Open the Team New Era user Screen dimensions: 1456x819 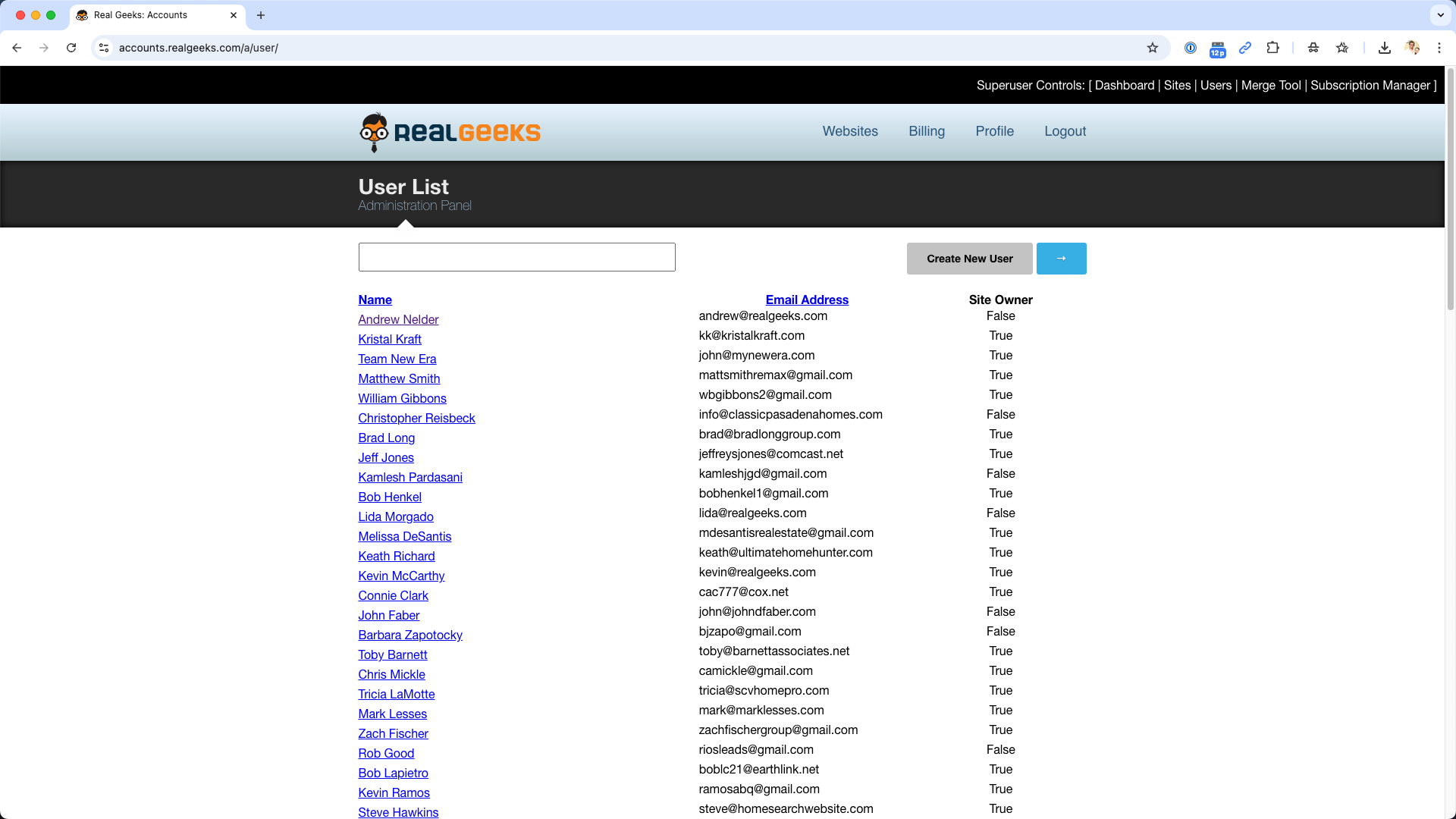pyautogui.click(x=397, y=359)
